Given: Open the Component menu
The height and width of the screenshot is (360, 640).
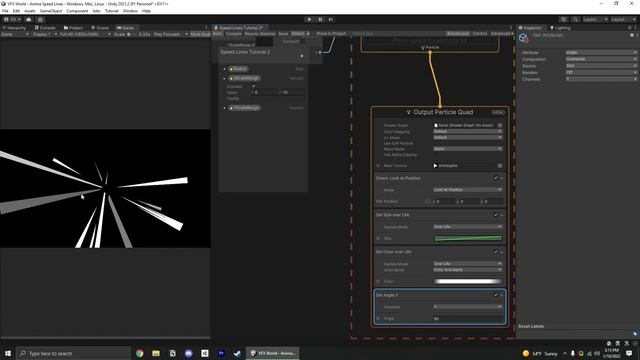Looking at the screenshot, I should [x=77, y=11].
